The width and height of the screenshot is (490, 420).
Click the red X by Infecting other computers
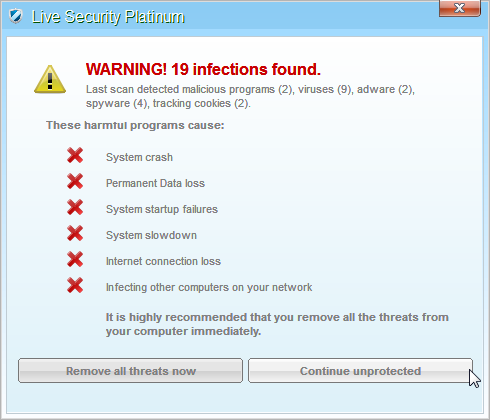point(75,285)
